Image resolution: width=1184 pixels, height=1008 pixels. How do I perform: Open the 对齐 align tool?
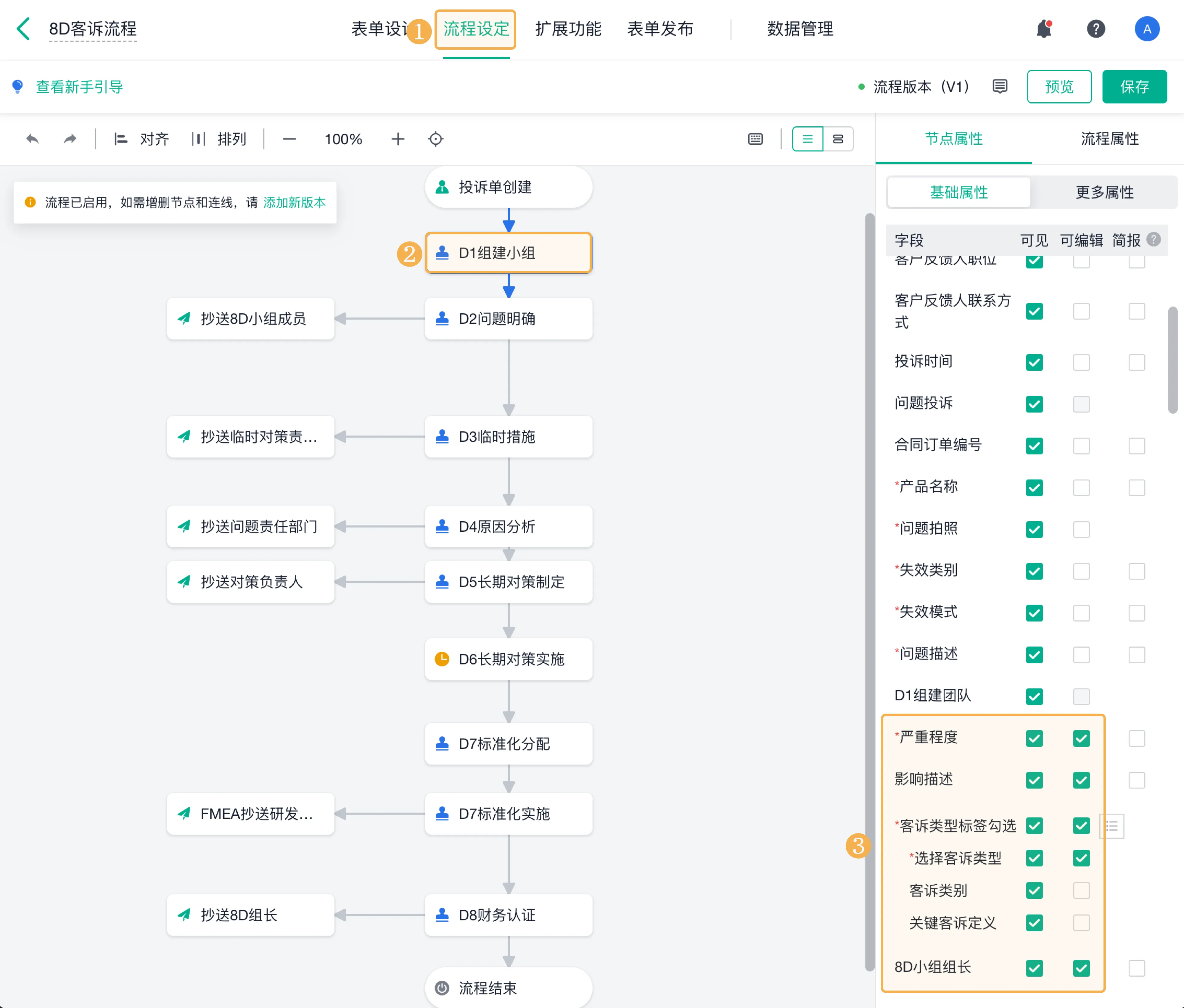[x=141, y=139]
